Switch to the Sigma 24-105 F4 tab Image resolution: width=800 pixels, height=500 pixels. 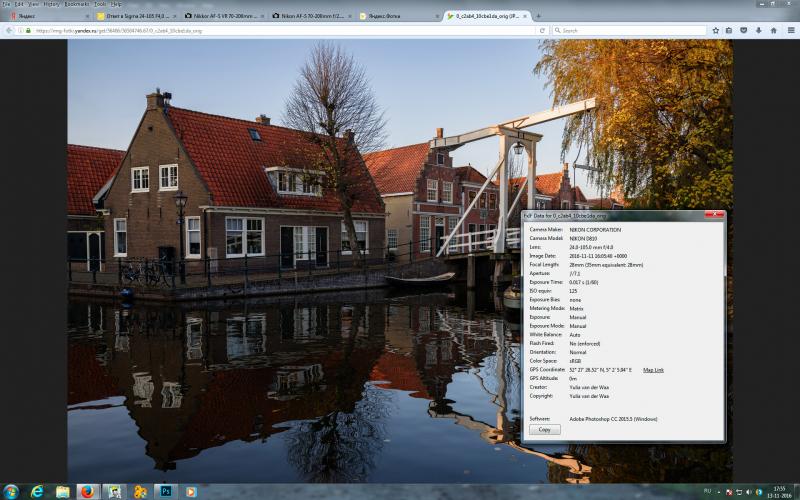136,16
